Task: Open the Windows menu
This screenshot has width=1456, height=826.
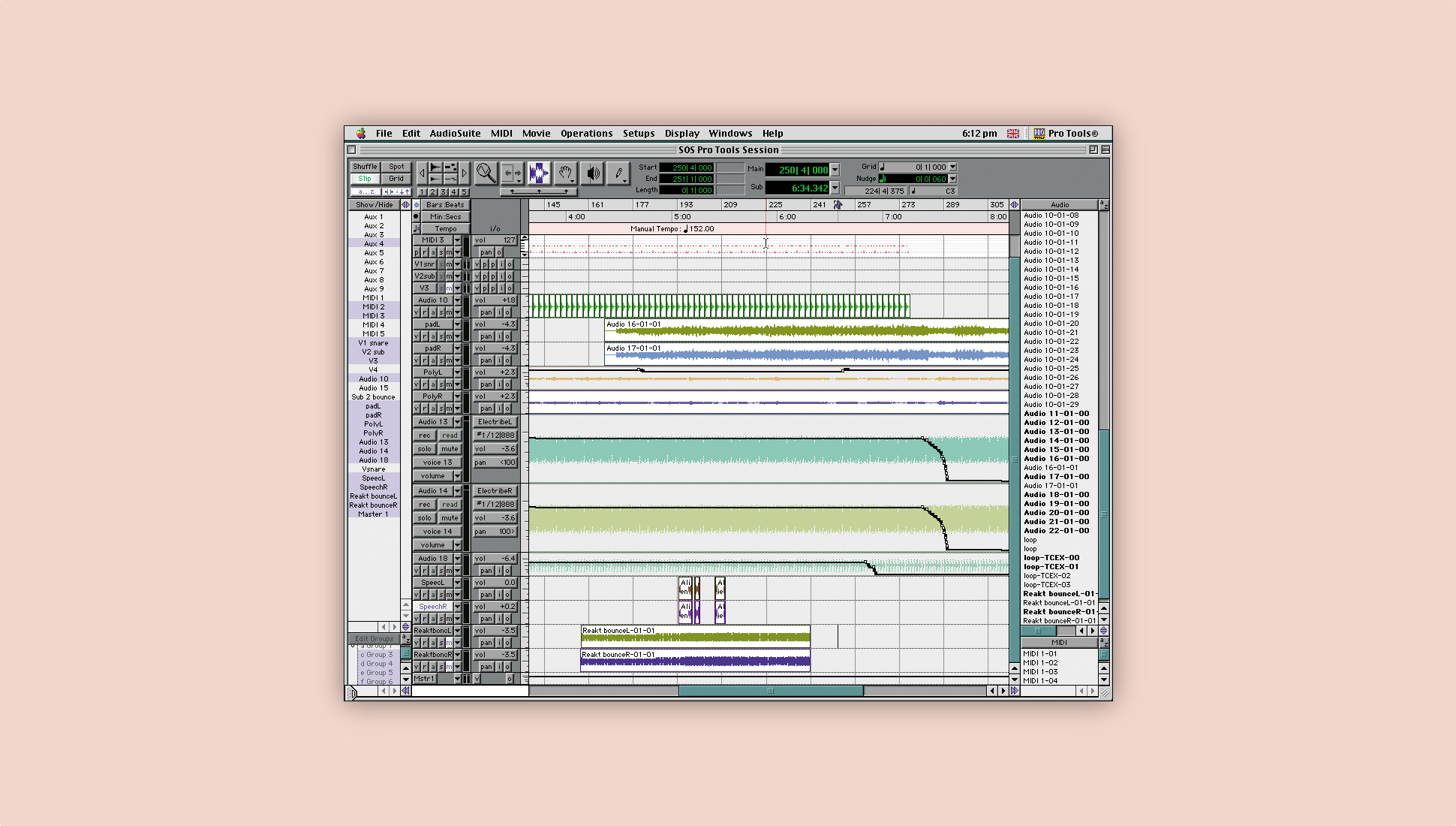Action: 730,133
